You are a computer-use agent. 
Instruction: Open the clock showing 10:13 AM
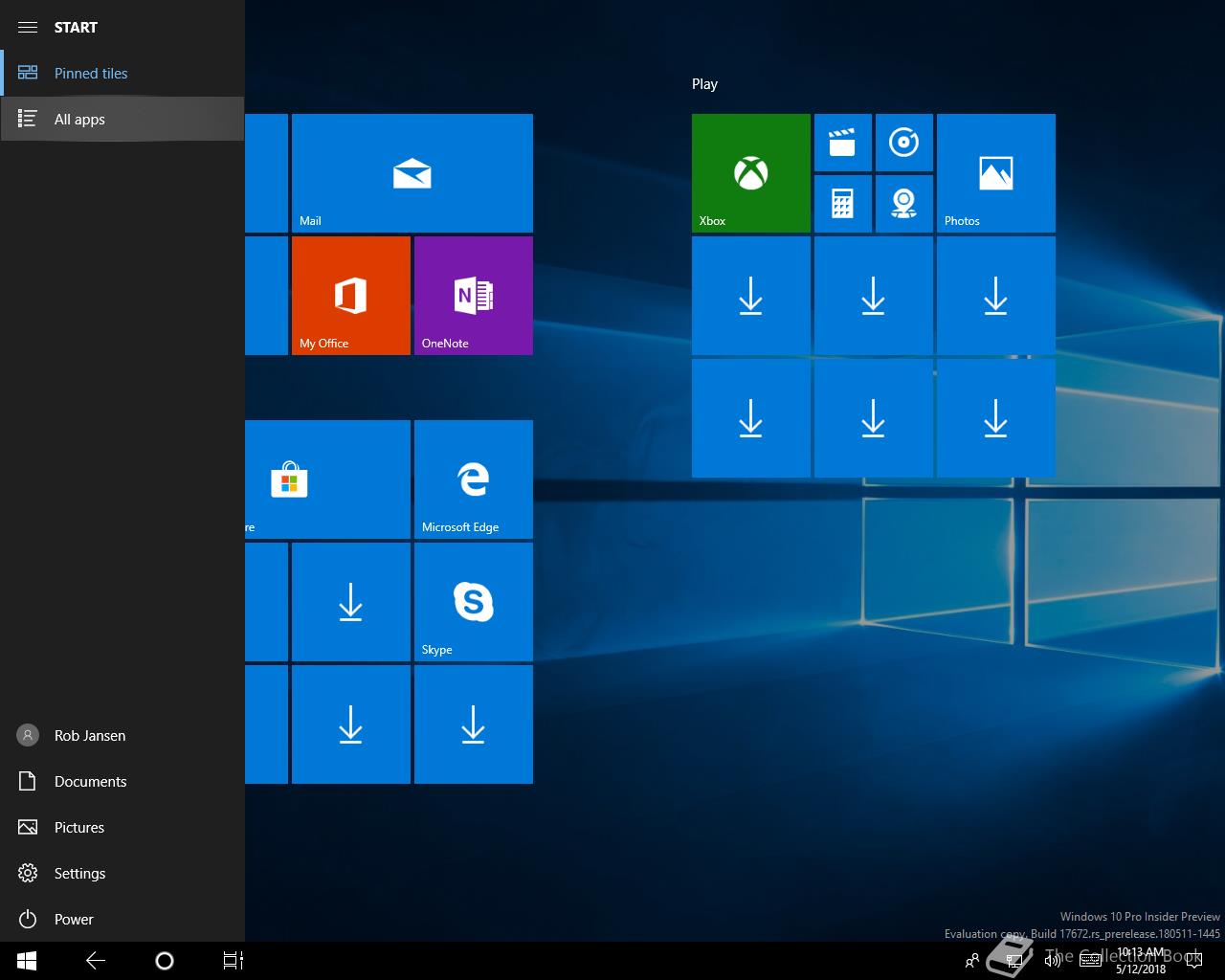1141,961
